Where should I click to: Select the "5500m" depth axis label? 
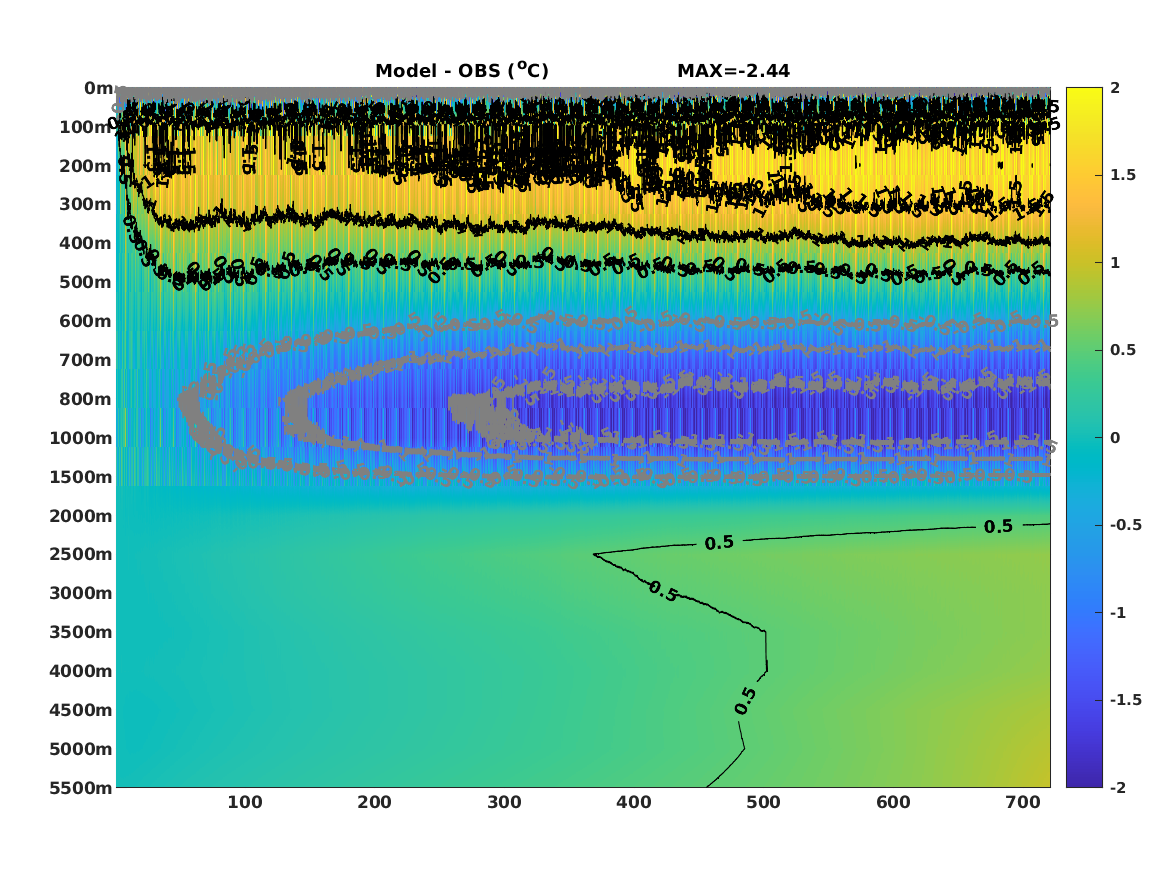(x=81, y=788)
